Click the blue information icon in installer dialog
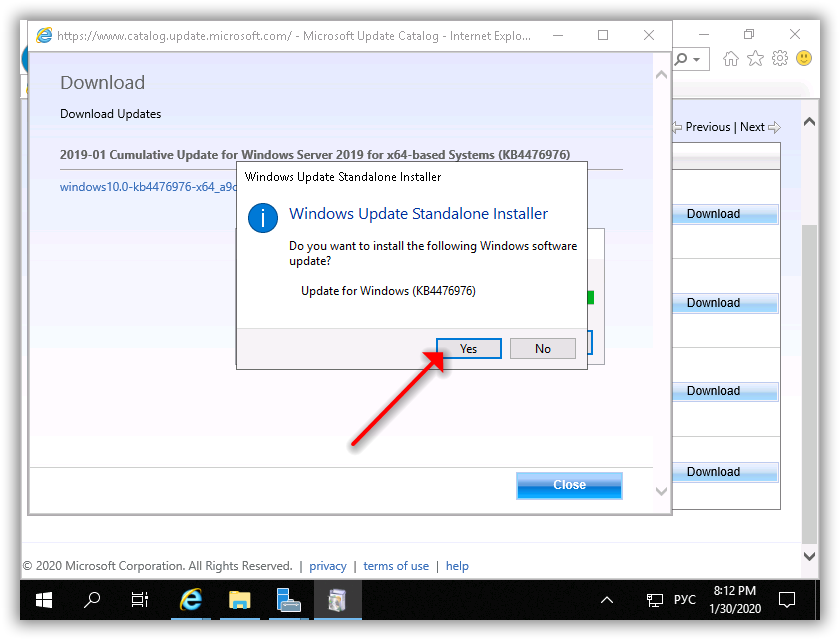This screenshot has width=840, height=640. 262,218
